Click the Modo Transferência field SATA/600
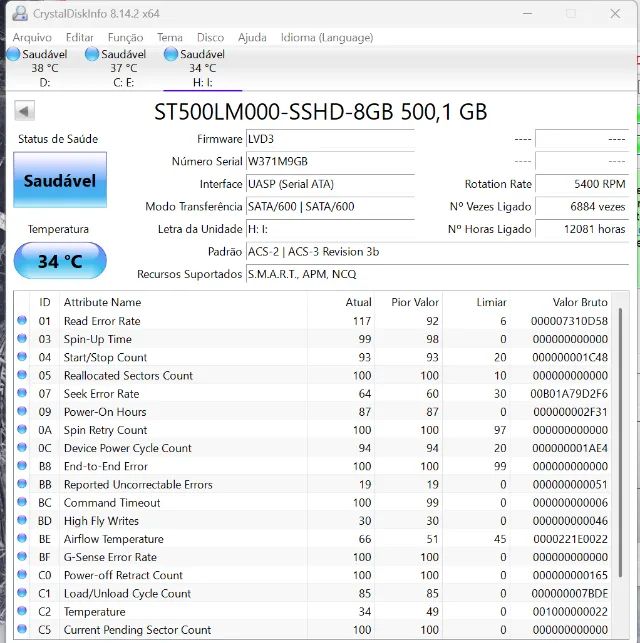Viewport: 640px width, 643px height. [330, 207]
